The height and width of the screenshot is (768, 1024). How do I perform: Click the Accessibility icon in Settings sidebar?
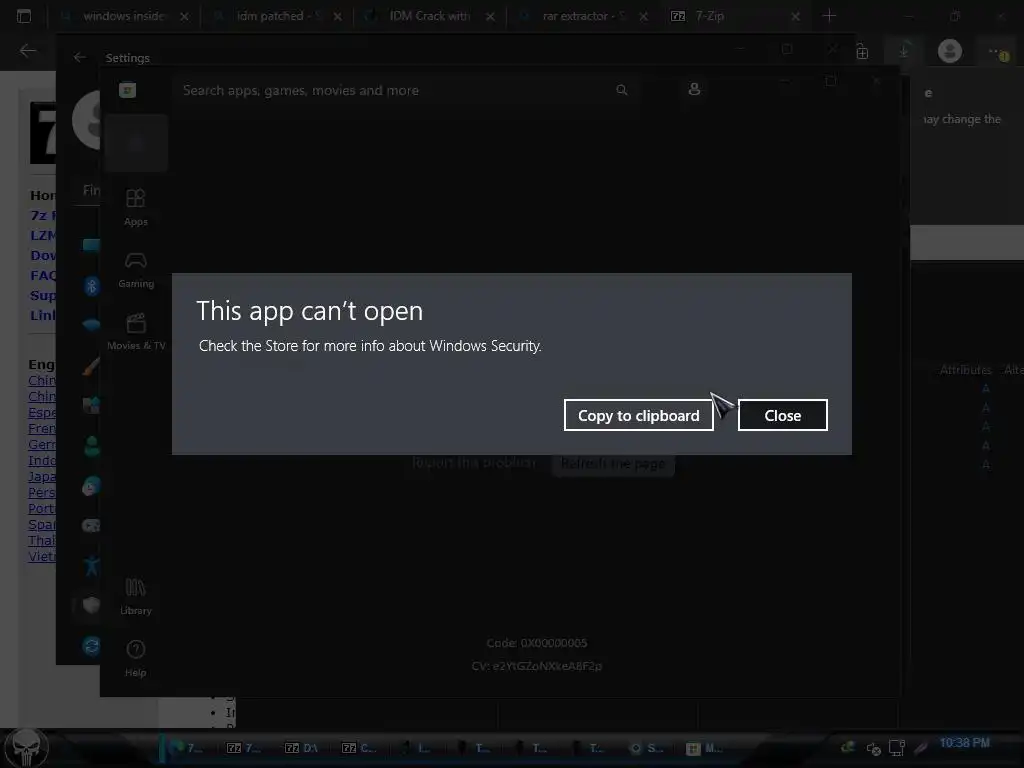[x=91, y=566]
